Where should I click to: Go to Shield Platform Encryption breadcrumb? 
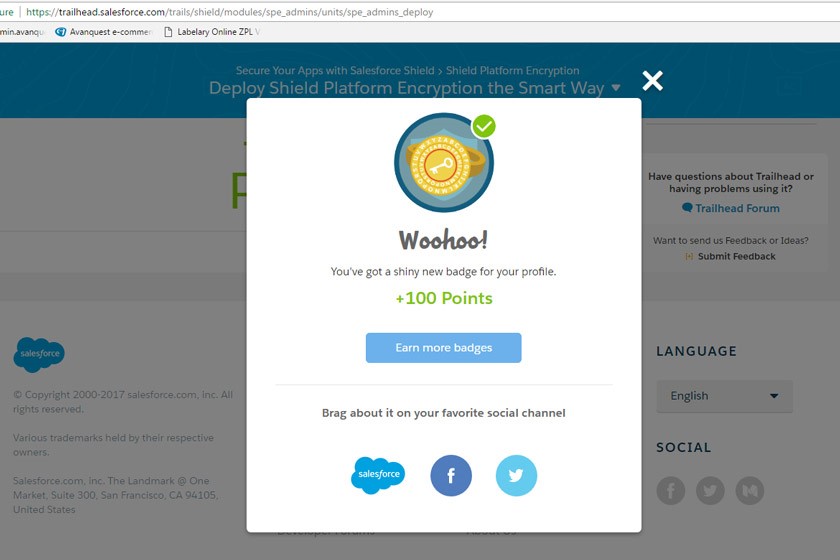(513, 70)
